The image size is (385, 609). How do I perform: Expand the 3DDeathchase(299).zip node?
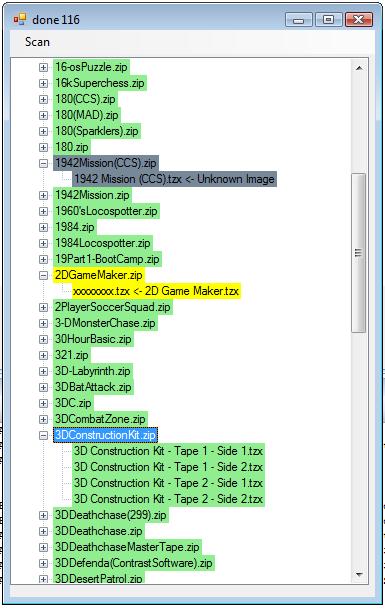43,515
